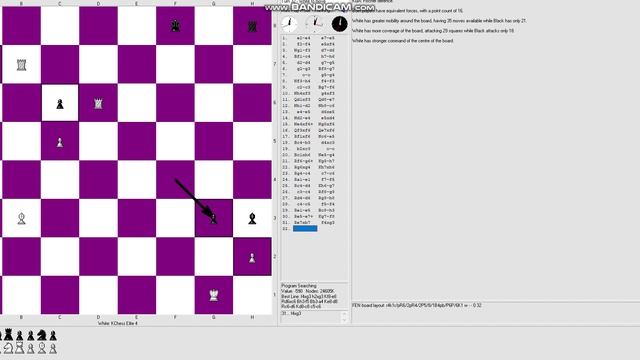The width and height of the screenshot is (640, 360).
Task: Click the 'White has greater mobility' commentary line
Action: pos(439,20)
